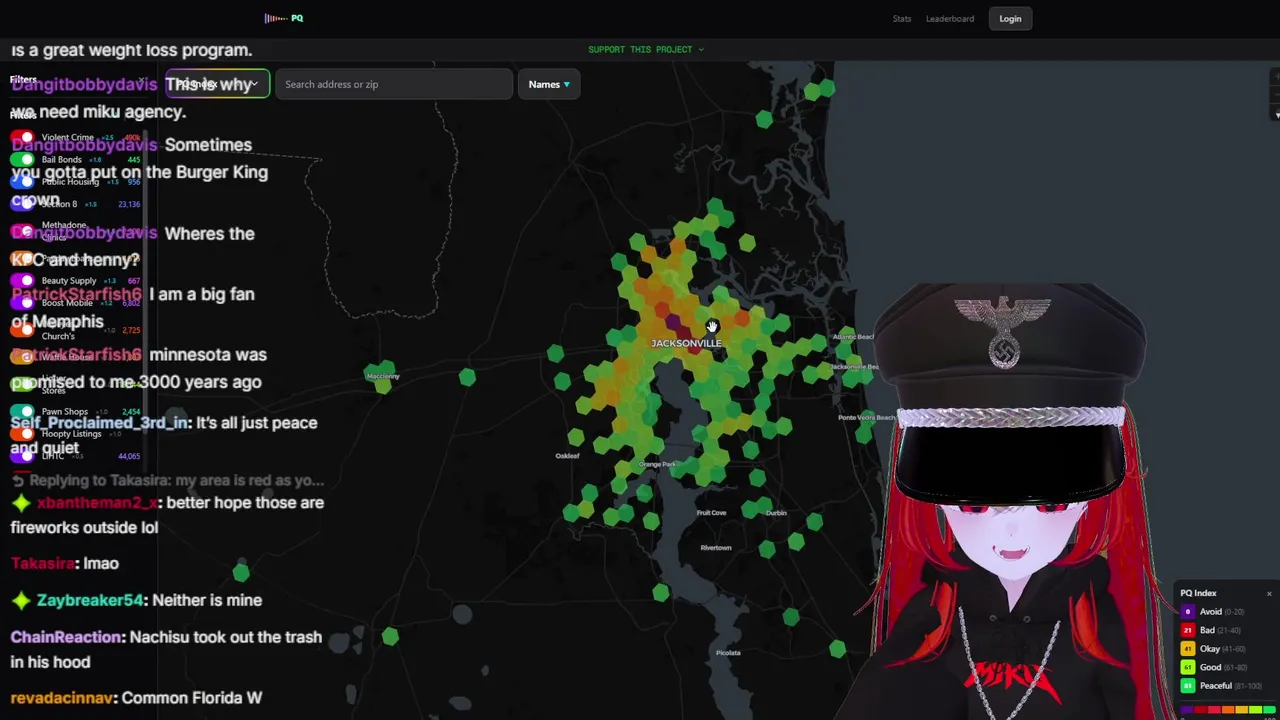Toggle the Section 8 filter
Image resolution: width=1280 pixels, height=720 pixels.
(x=22, y=204)
